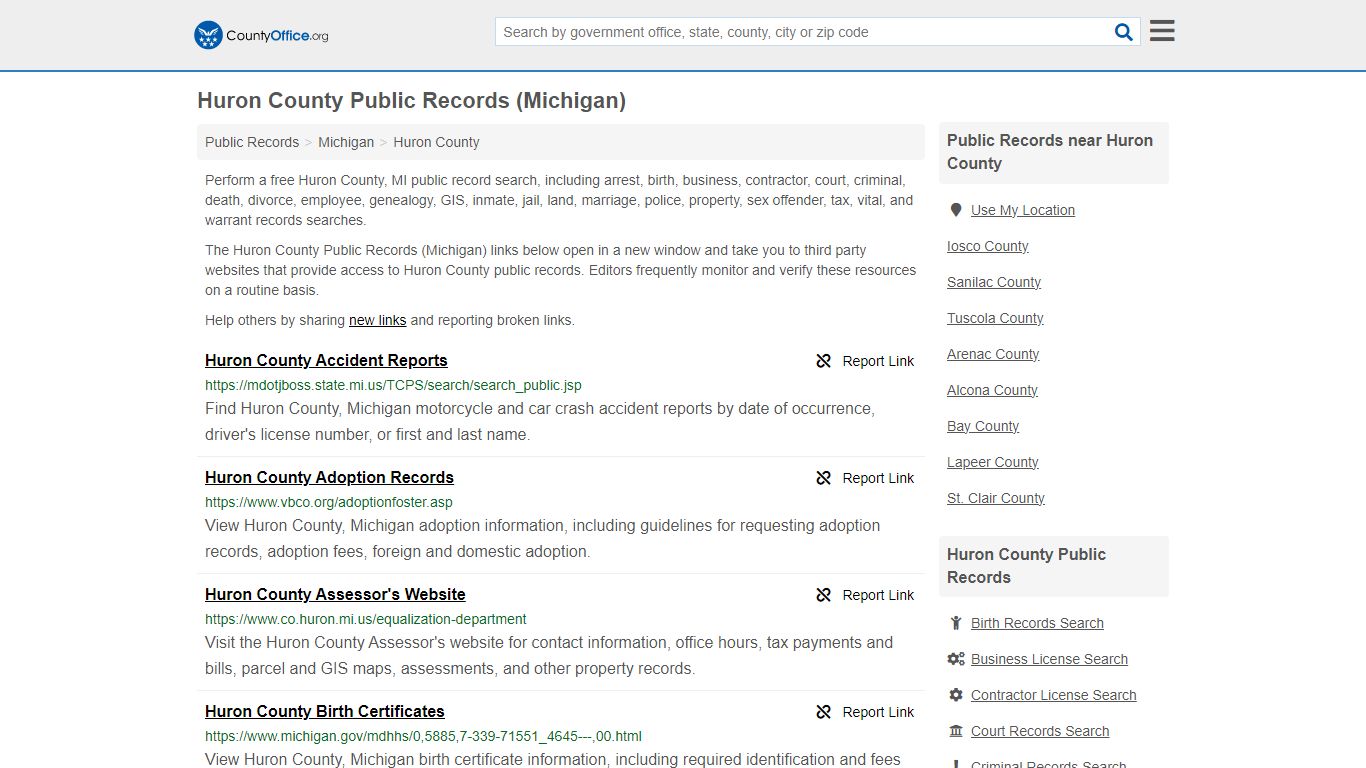Go to Alcona County records
This screenshot has height=768, width=1366.
(x=992, y=390)
